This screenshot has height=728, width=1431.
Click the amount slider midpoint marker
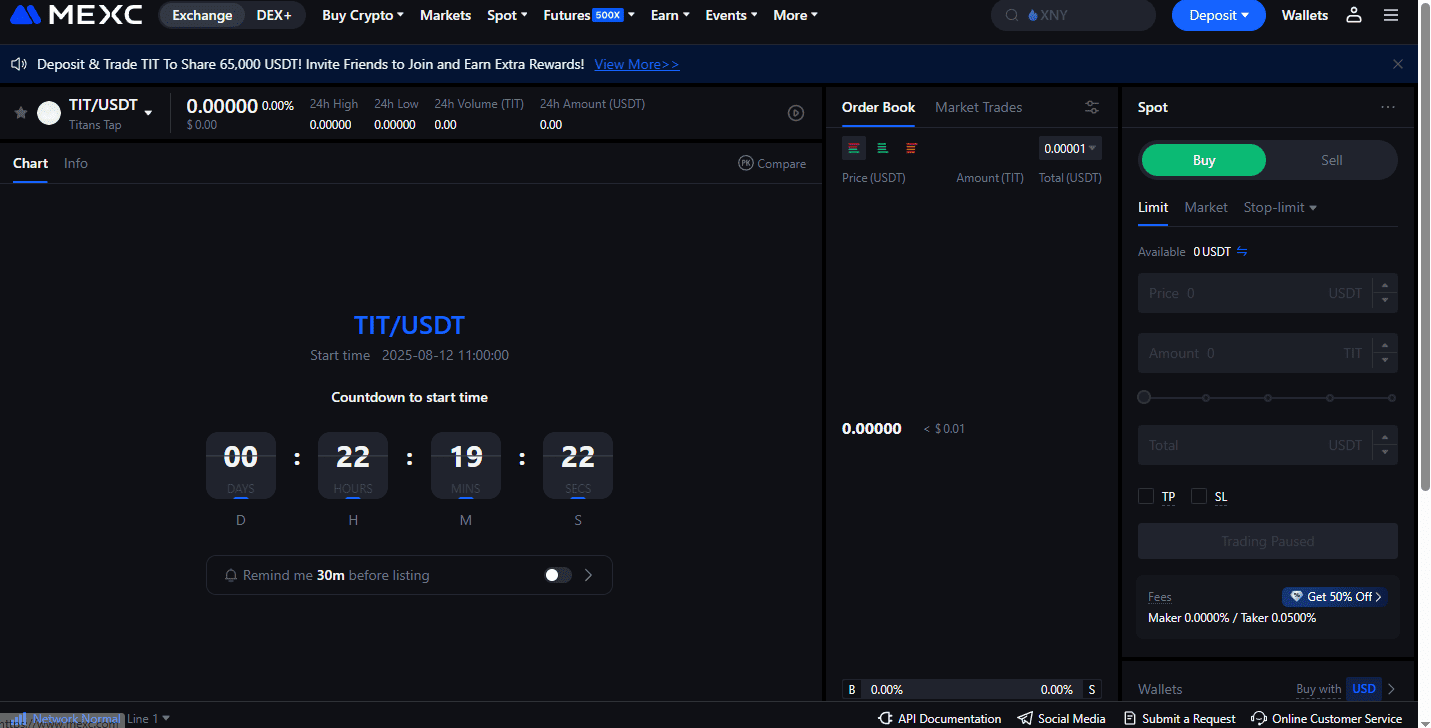tap(1268, 398)
